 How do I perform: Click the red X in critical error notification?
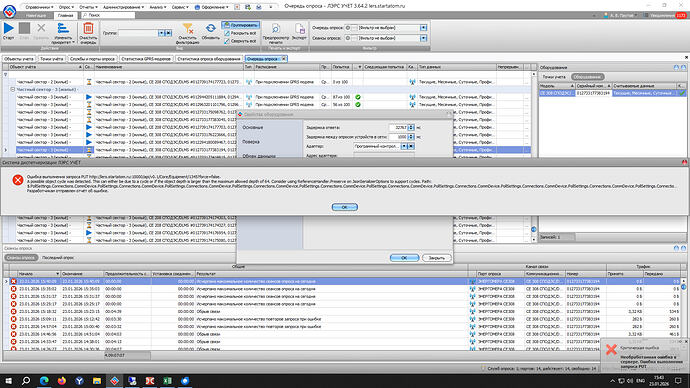[x=611, y=350]
